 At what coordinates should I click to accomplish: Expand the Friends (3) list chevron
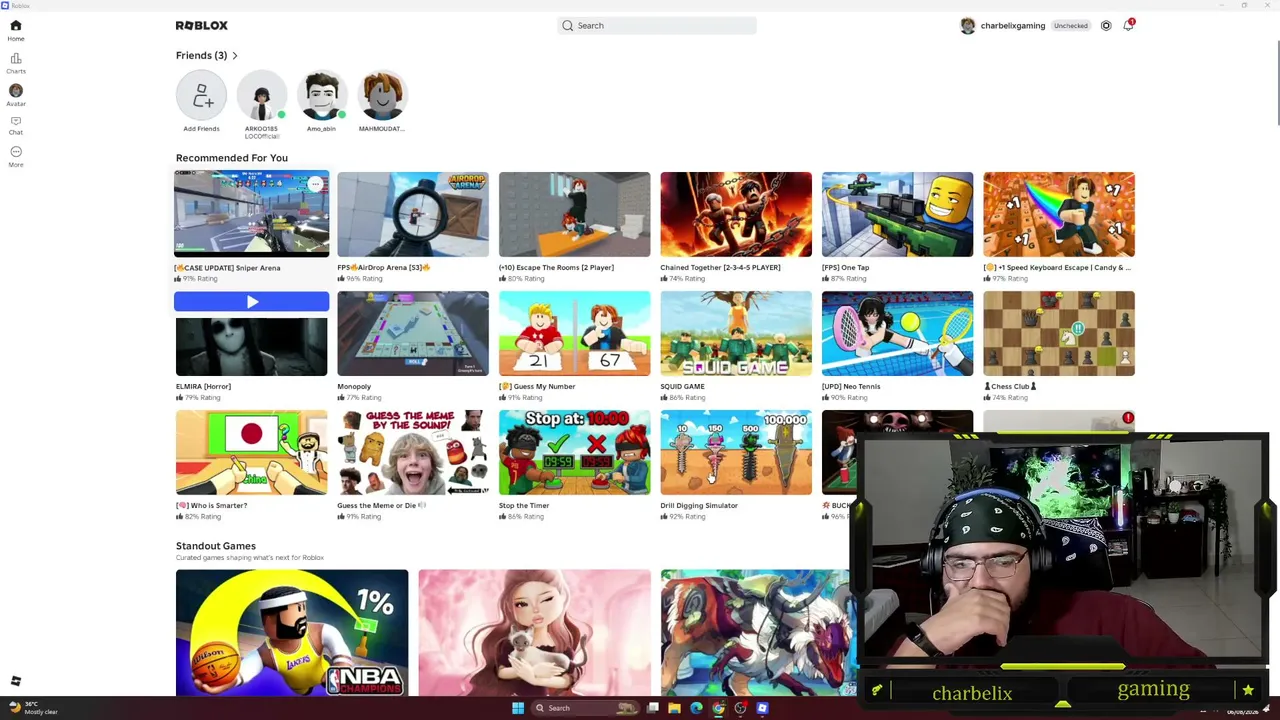pyautogui.click(x=235, y=55)
